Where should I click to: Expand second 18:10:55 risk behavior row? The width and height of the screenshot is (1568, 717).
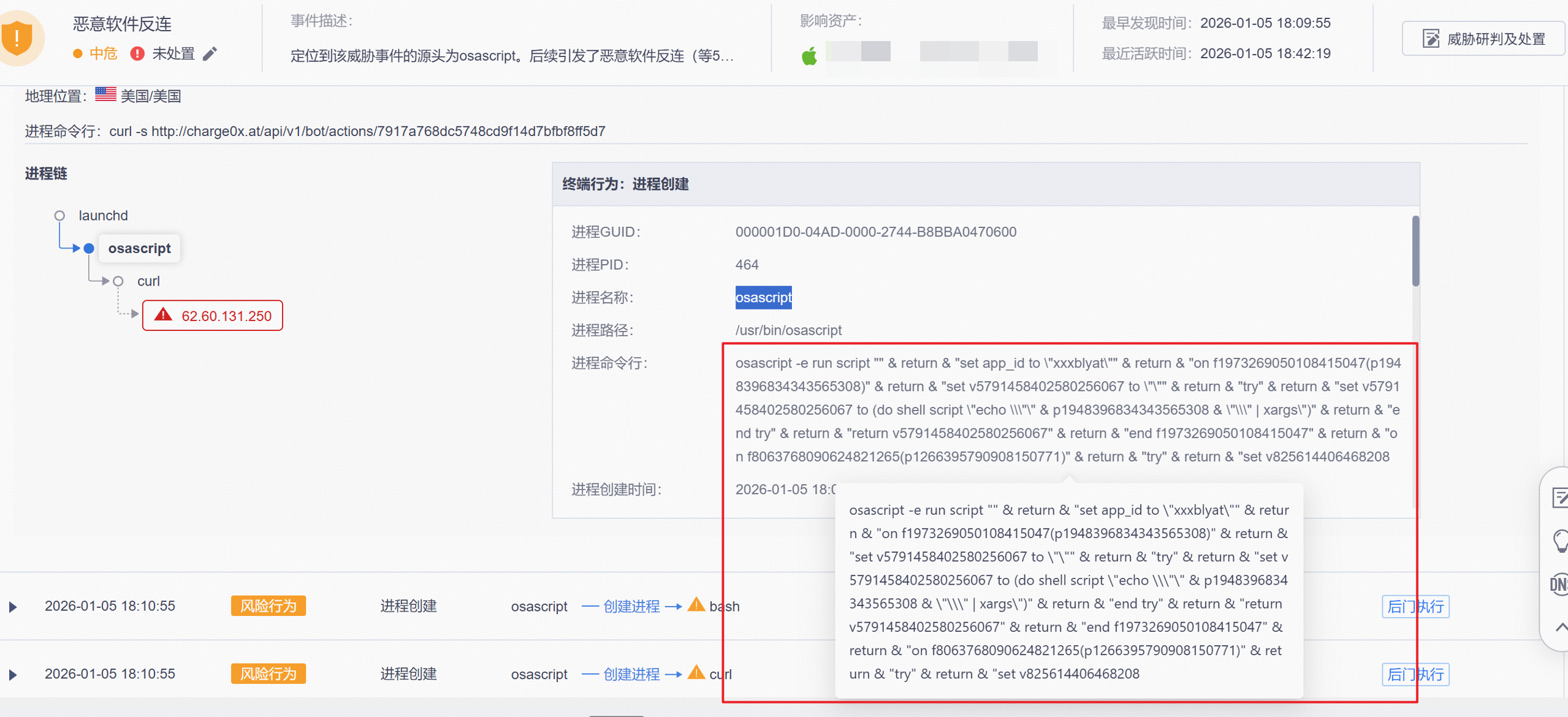pyautogui.click(x=13, y=675)
